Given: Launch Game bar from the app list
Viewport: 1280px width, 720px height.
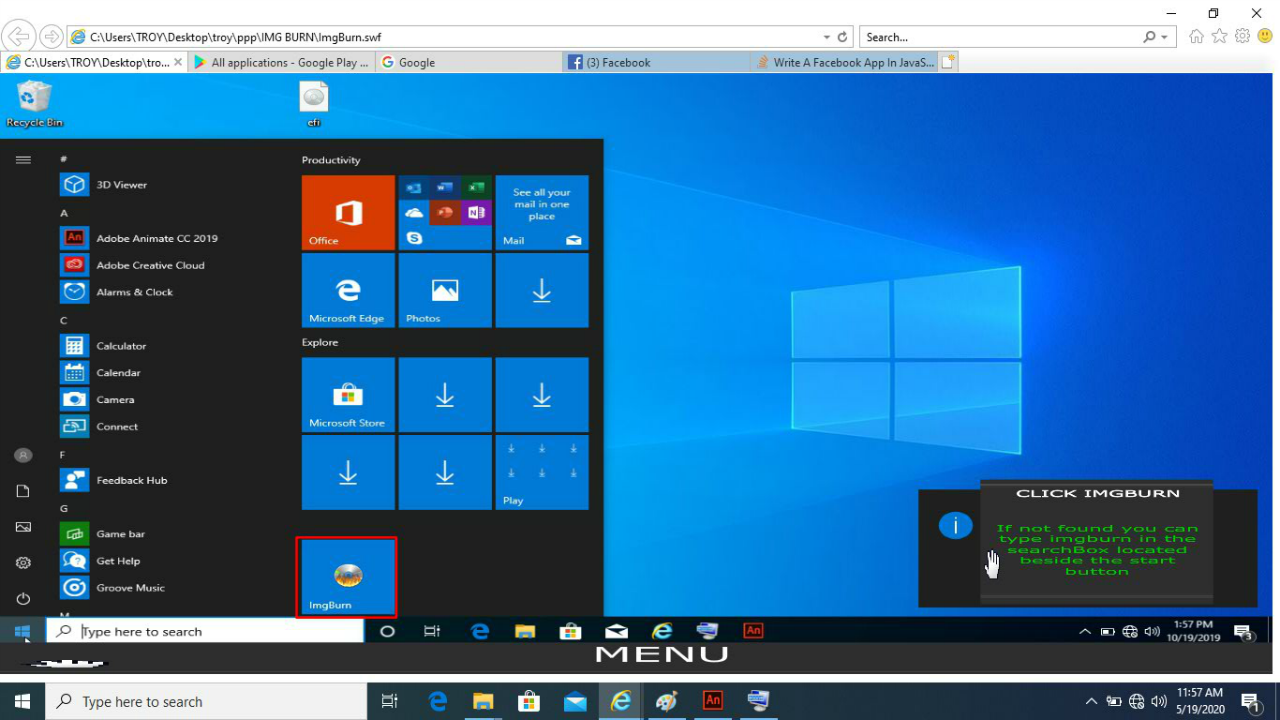Looking at the screenshot, I should click(103, 534).
